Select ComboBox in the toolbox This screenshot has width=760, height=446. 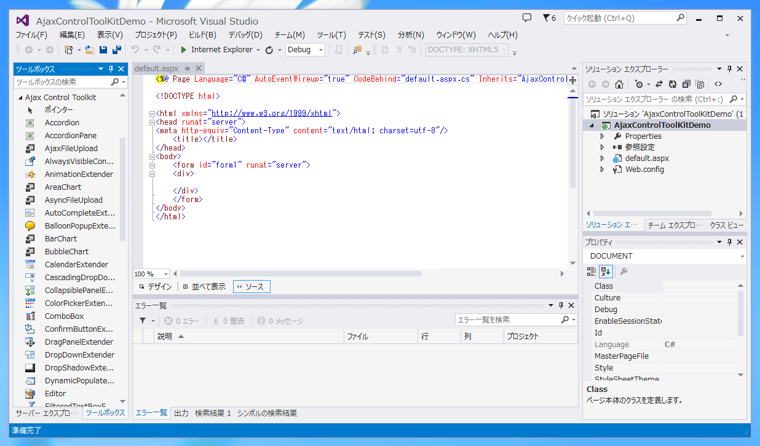click(x=64, y=316)
